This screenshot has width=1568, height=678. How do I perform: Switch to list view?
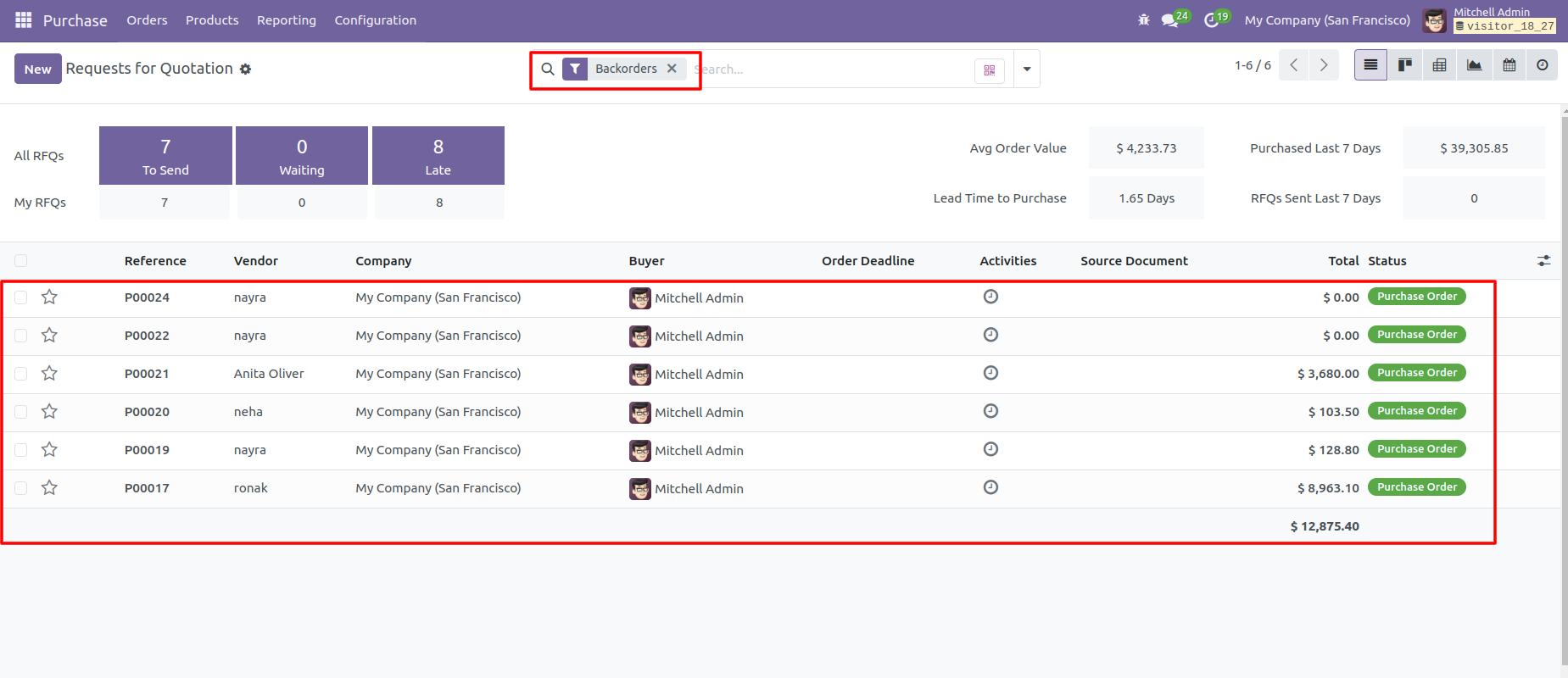pos(1370,65)
